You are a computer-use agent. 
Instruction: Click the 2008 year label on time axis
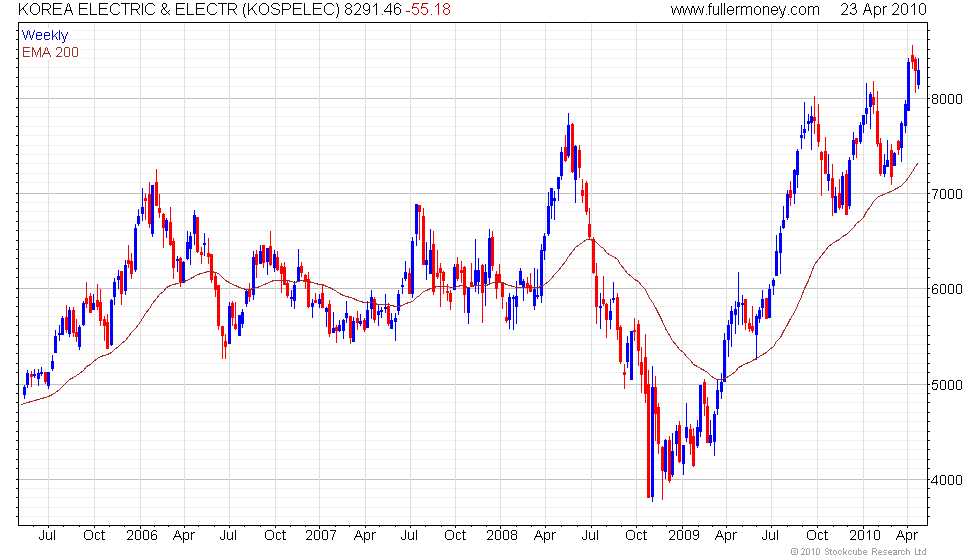click(x=502, y=535)
